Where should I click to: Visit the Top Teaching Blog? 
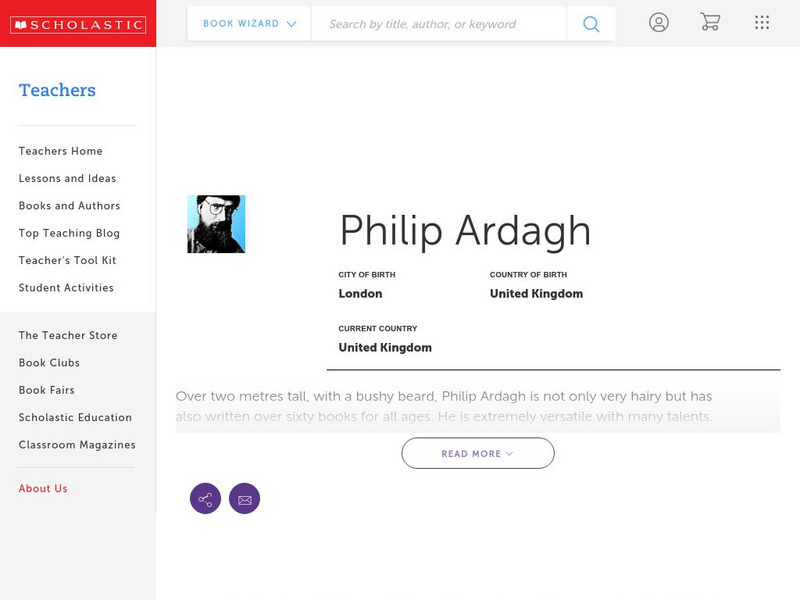(69, 233)
